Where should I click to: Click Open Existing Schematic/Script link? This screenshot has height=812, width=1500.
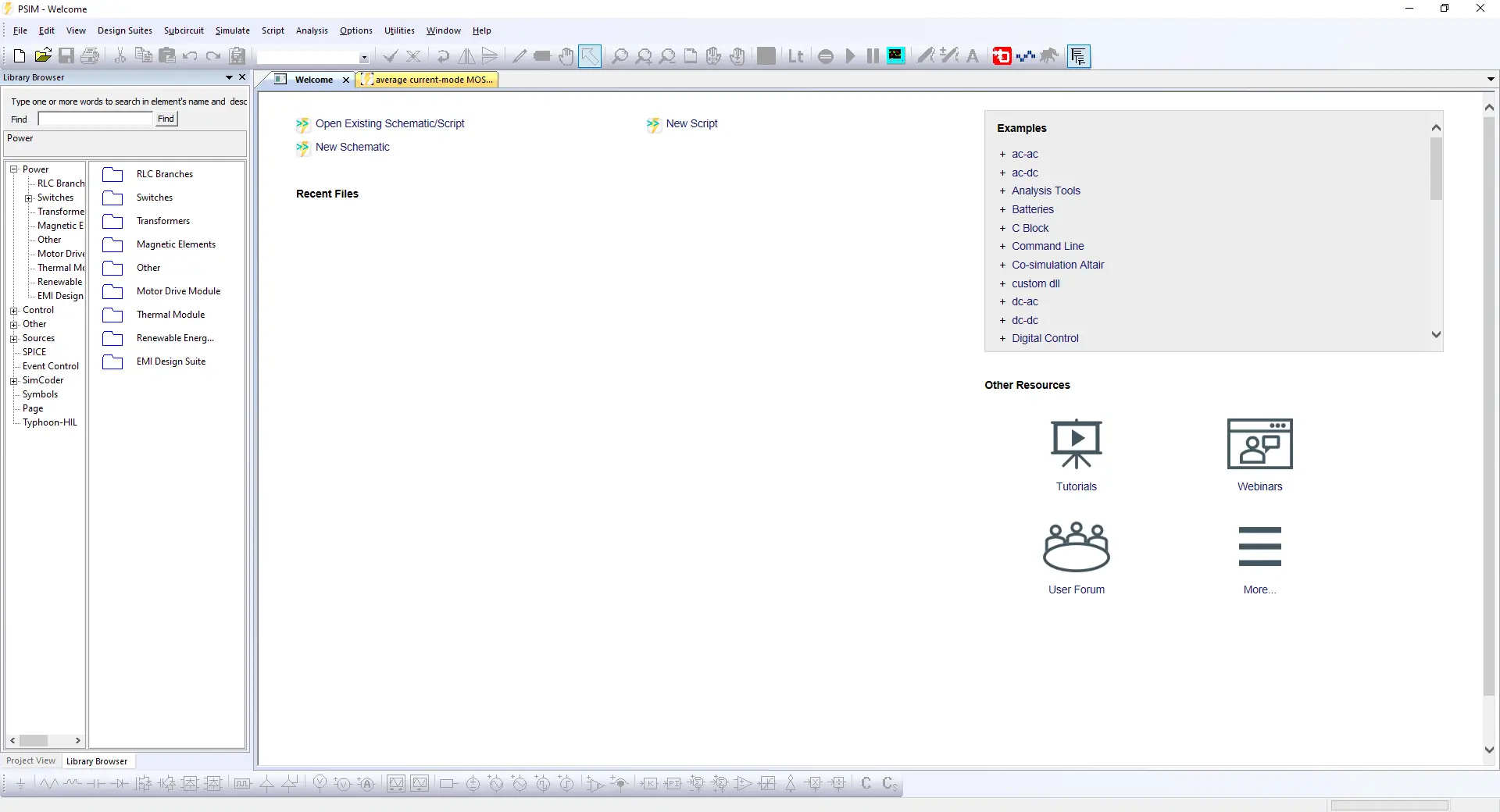coord(390,123)
